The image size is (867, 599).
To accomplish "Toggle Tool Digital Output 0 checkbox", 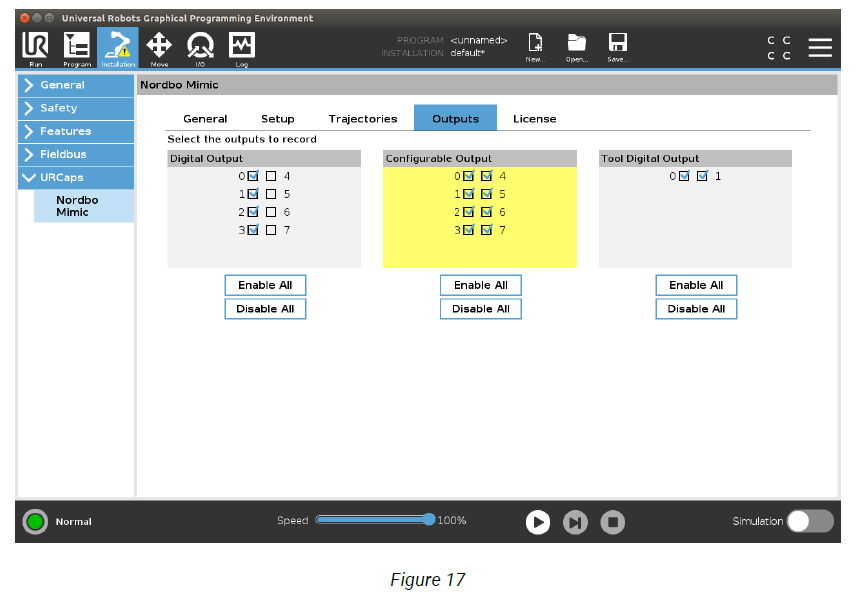I will click(x=685, y=176).
